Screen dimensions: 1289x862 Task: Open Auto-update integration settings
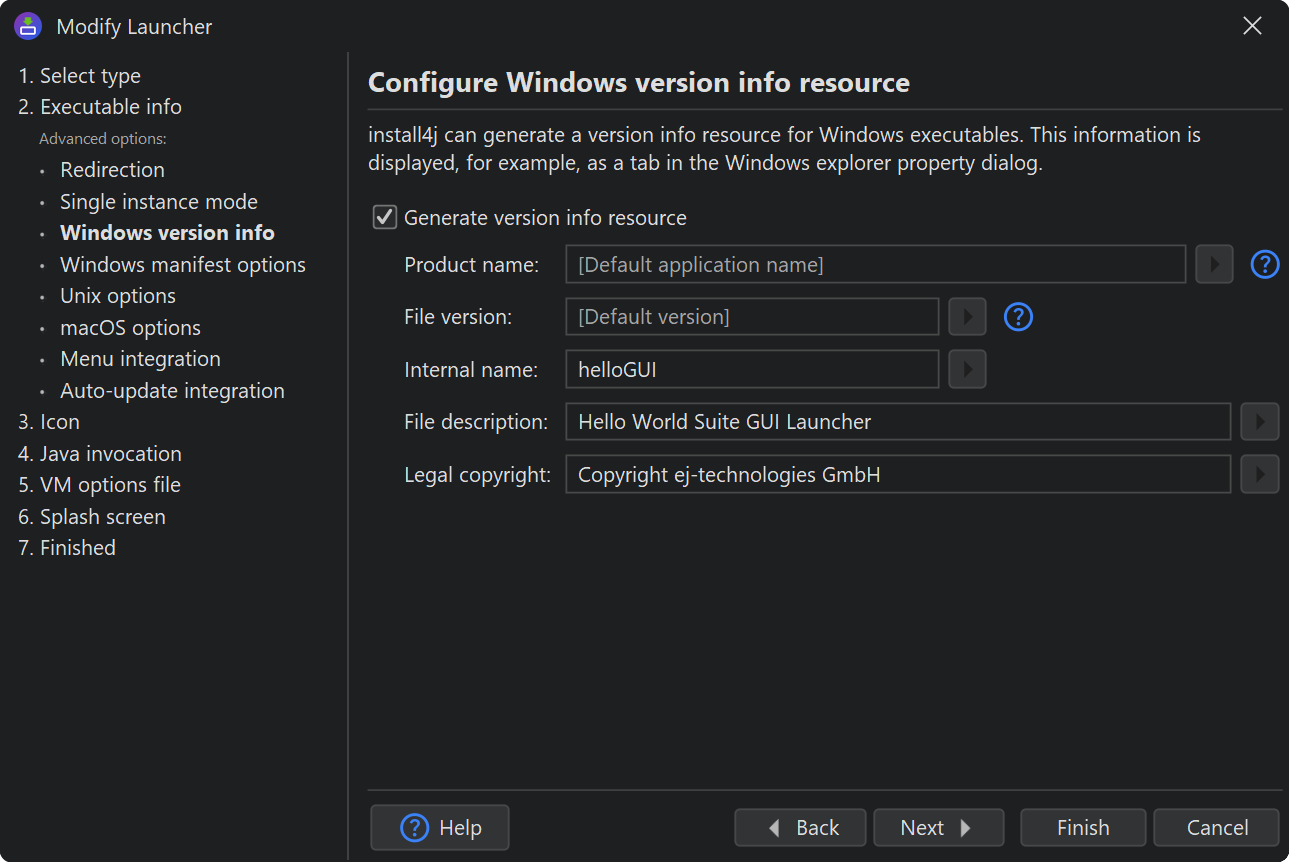pyautogui.click(x=172, y=391)
